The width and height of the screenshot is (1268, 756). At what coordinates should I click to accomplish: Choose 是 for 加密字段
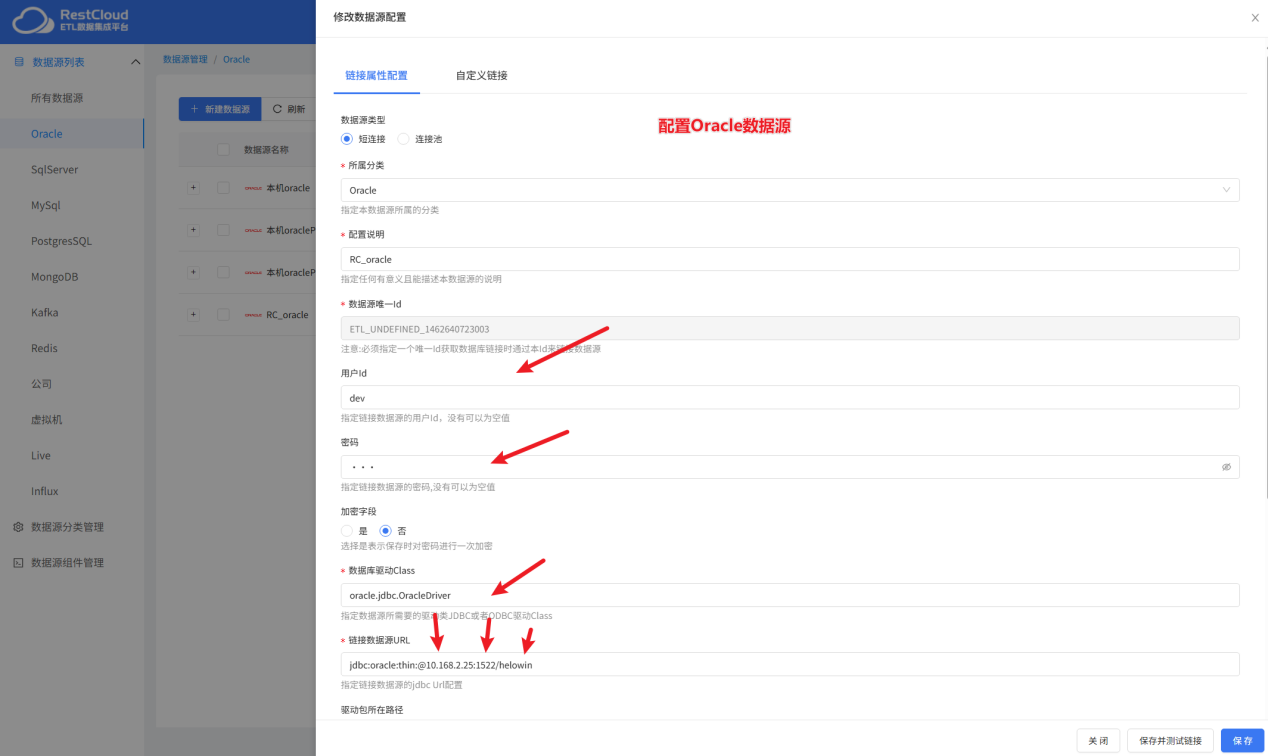coord(347,531)
